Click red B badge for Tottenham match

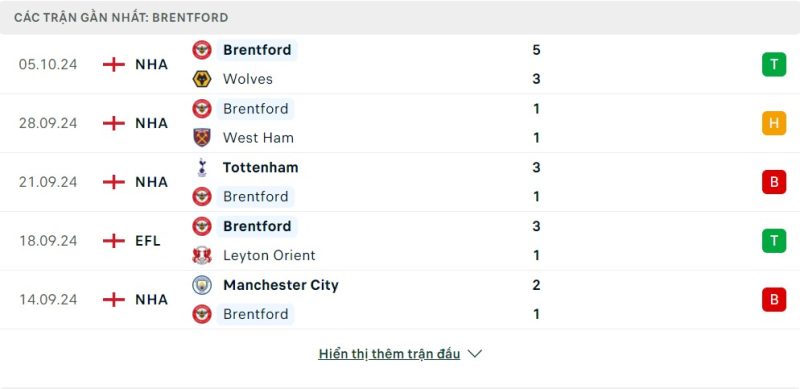tap(774, 182)
